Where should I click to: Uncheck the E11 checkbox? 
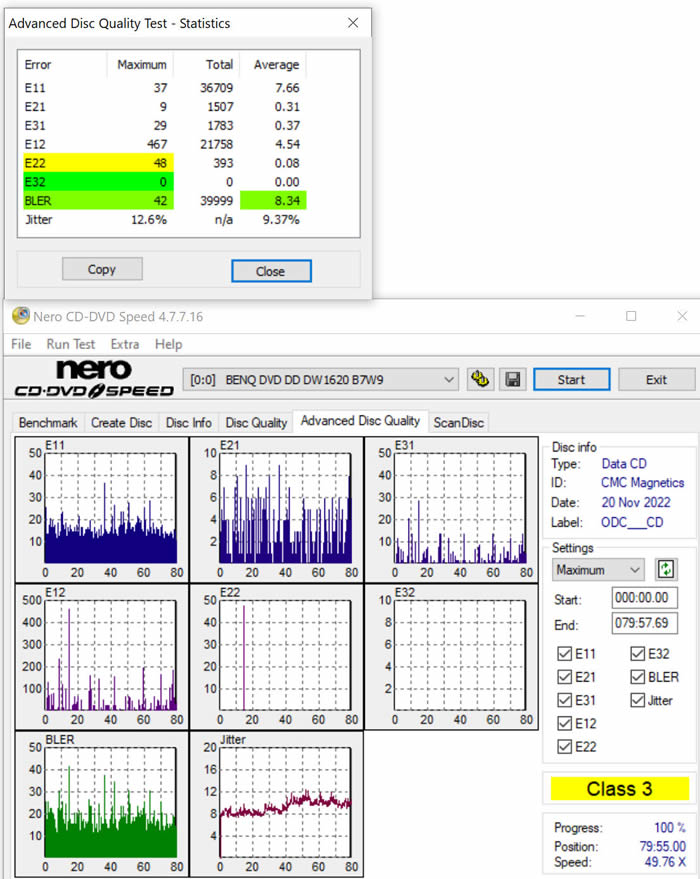(564, 655)
